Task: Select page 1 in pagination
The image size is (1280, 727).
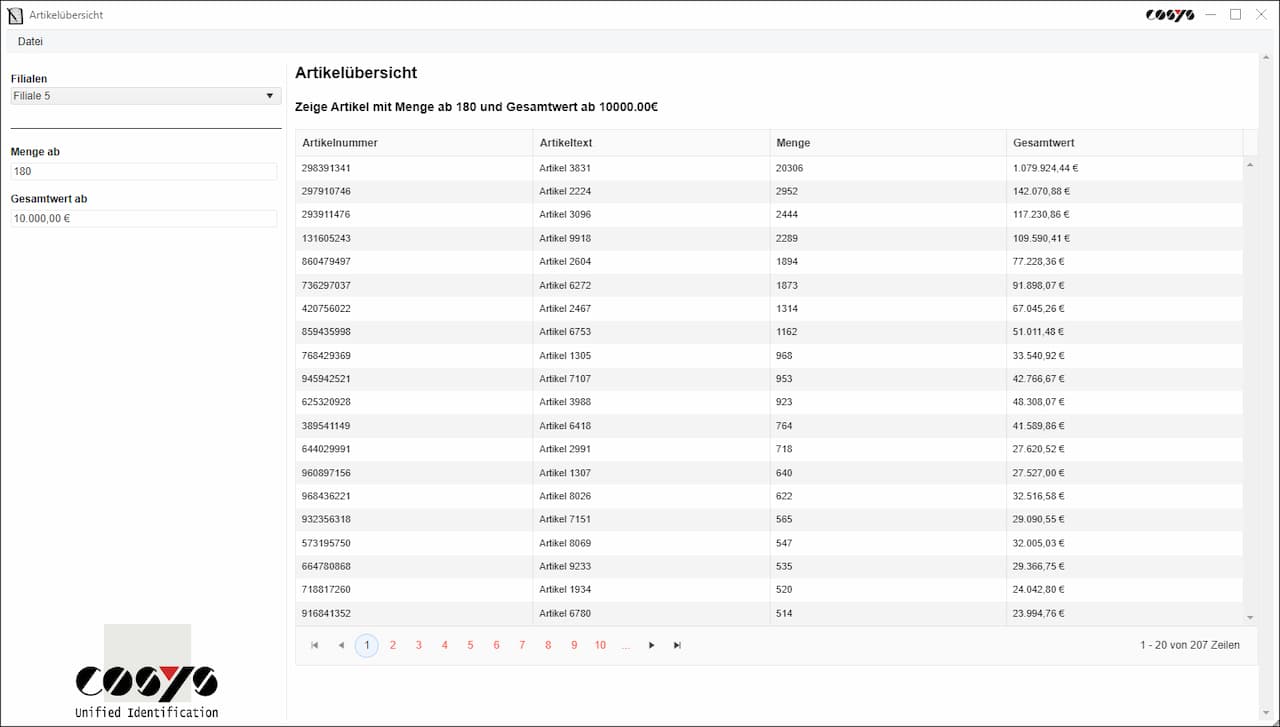Action: tap(367, 646)
